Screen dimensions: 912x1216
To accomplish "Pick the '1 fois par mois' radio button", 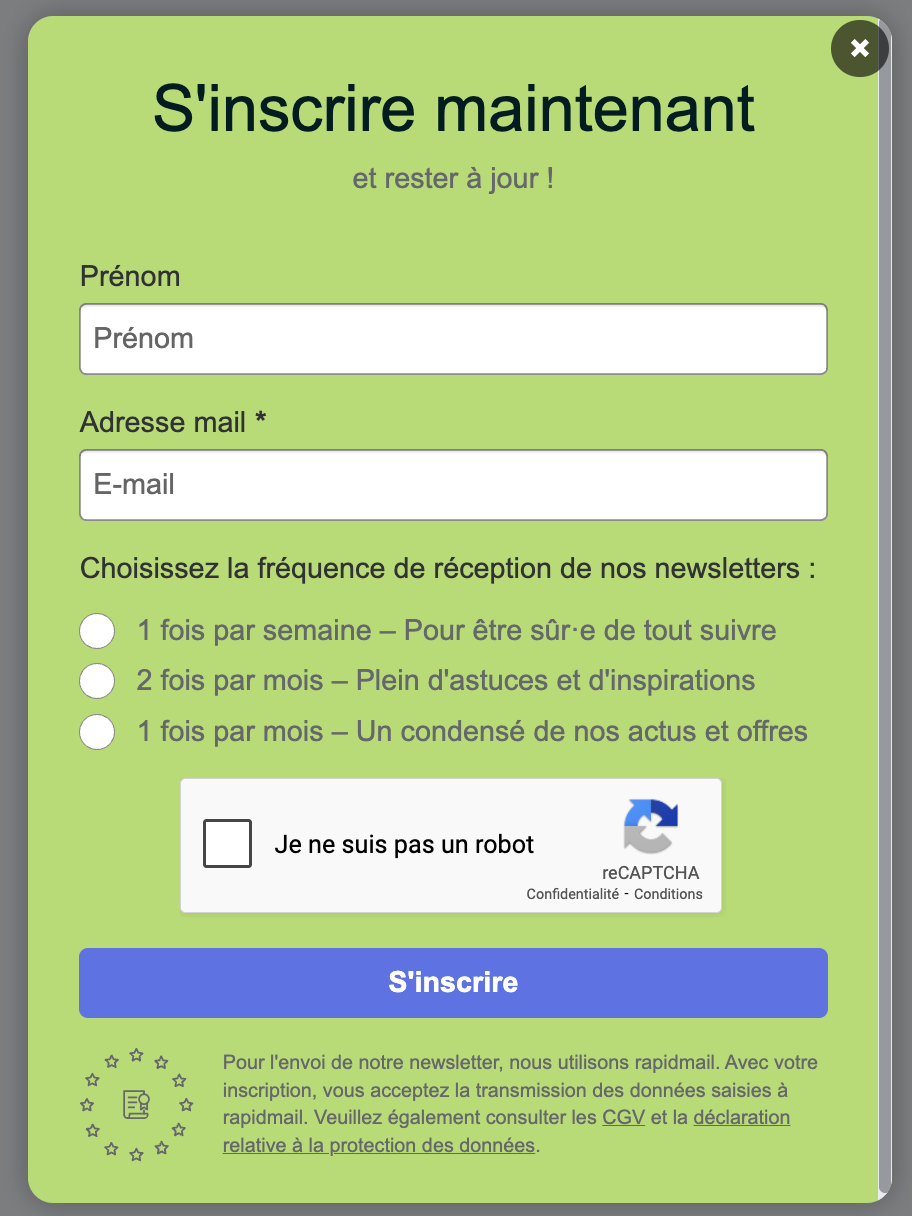I will click(97, 731).
